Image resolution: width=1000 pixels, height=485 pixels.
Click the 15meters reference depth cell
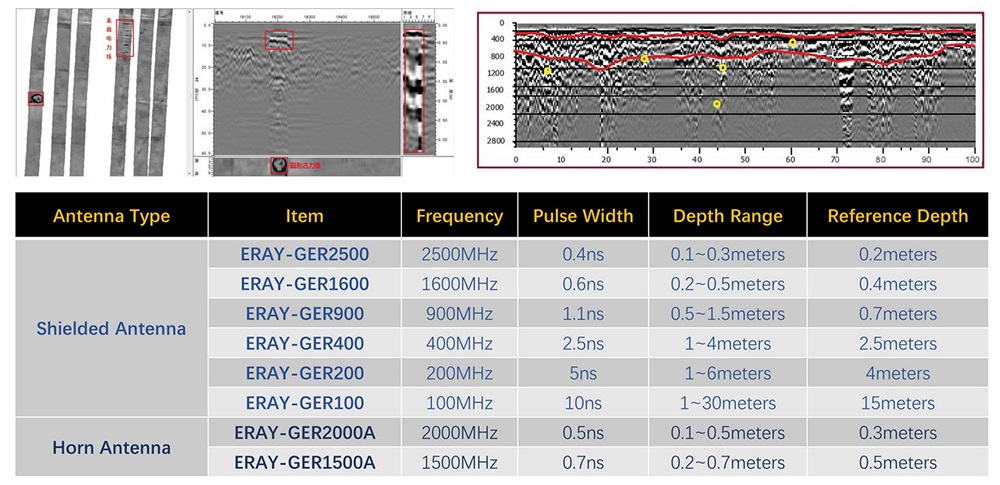click(x=898, y=403)
